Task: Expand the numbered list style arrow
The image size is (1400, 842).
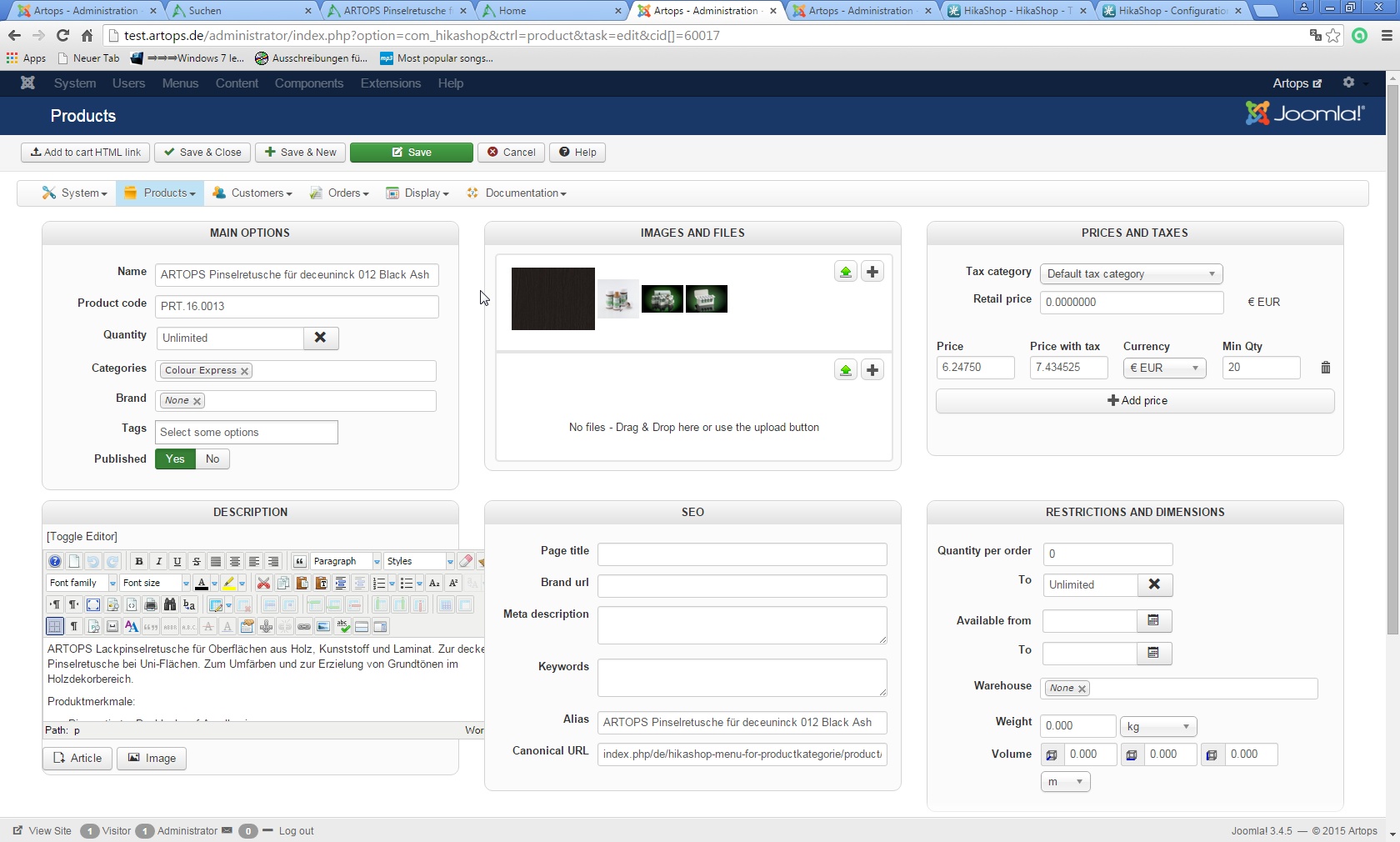Action: pos(392,583)
